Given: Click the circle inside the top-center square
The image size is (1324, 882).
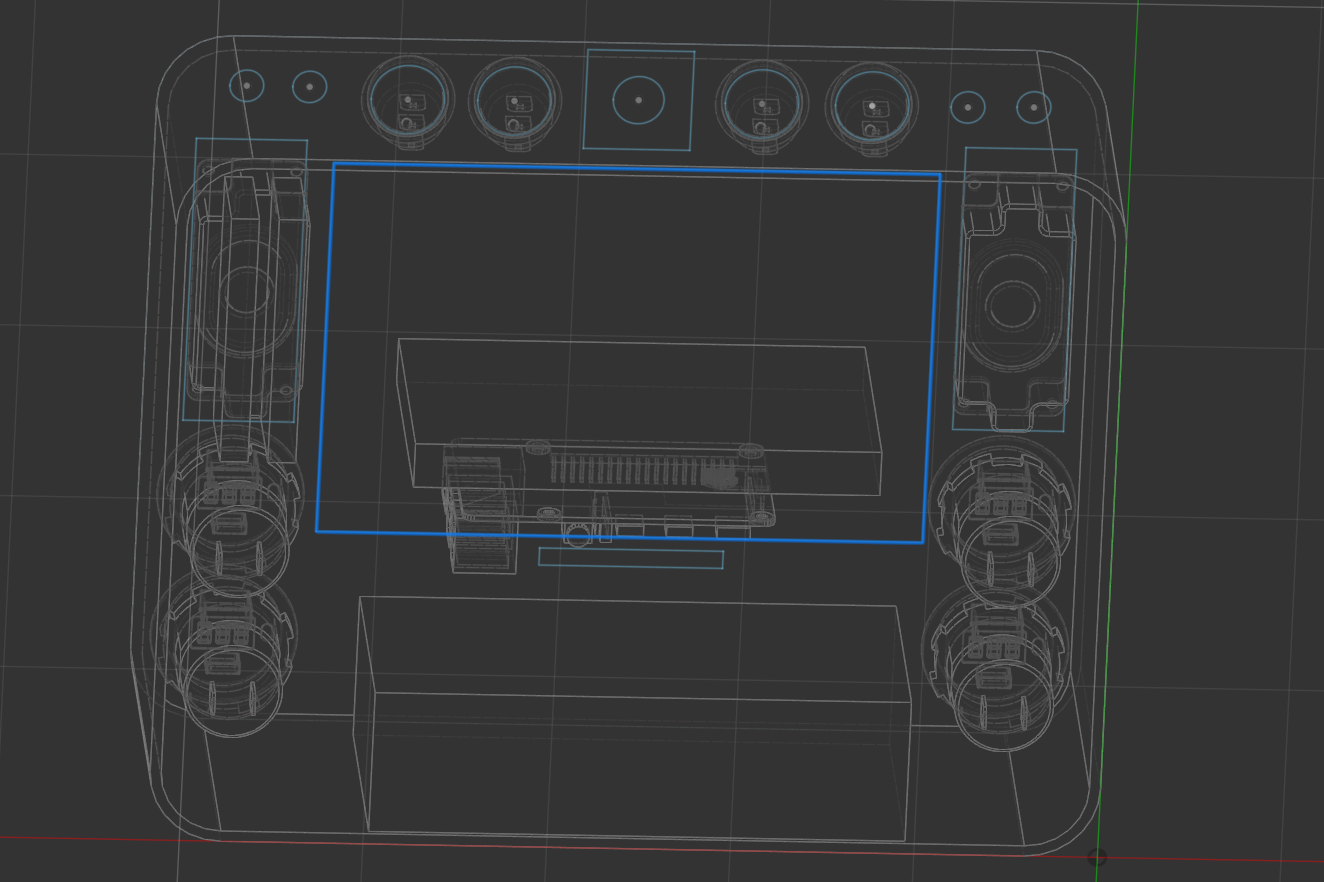Looking at the screenshot, I should (638, 100).
